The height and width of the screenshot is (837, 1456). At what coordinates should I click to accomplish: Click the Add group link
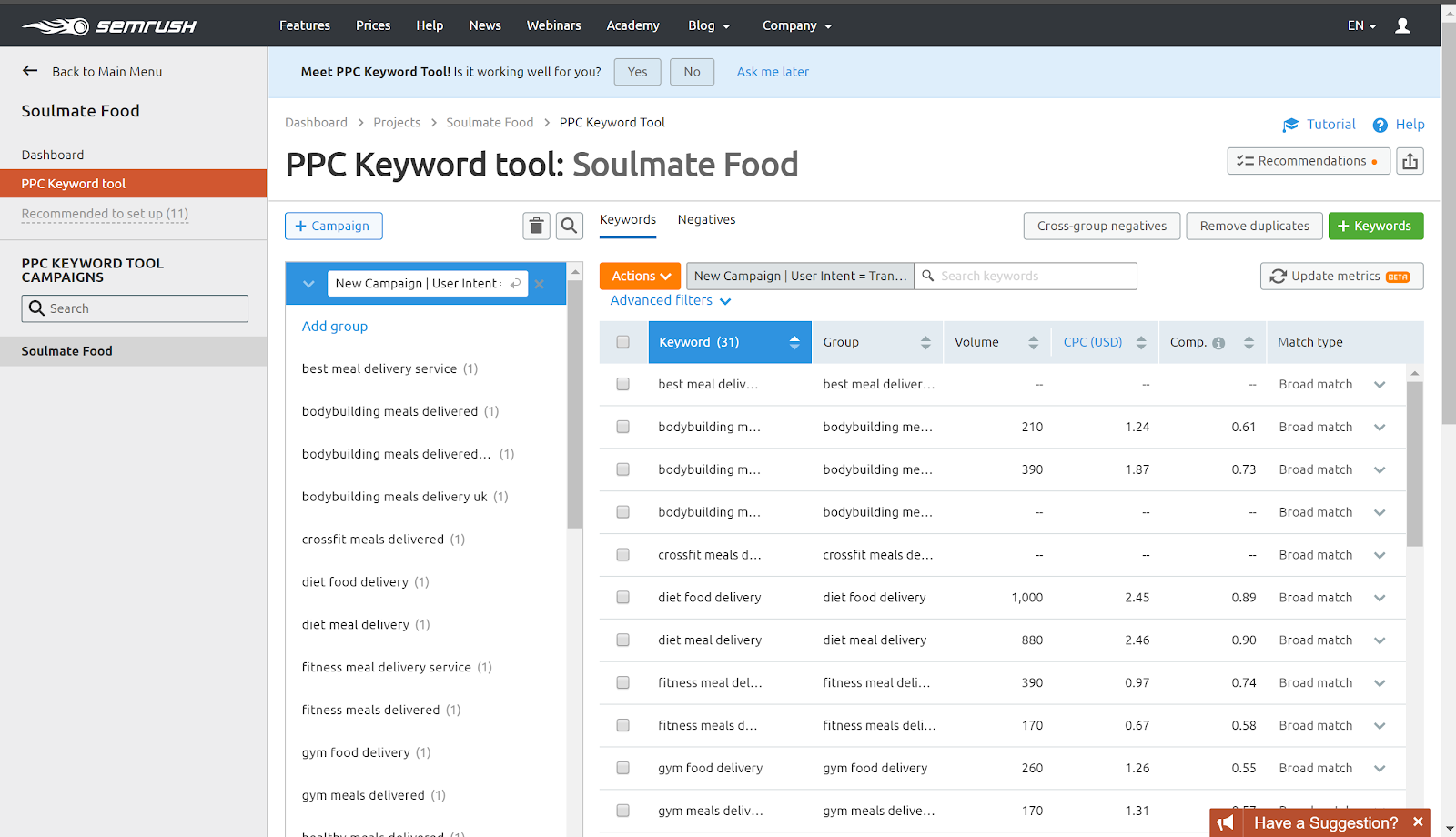[335, 326]
